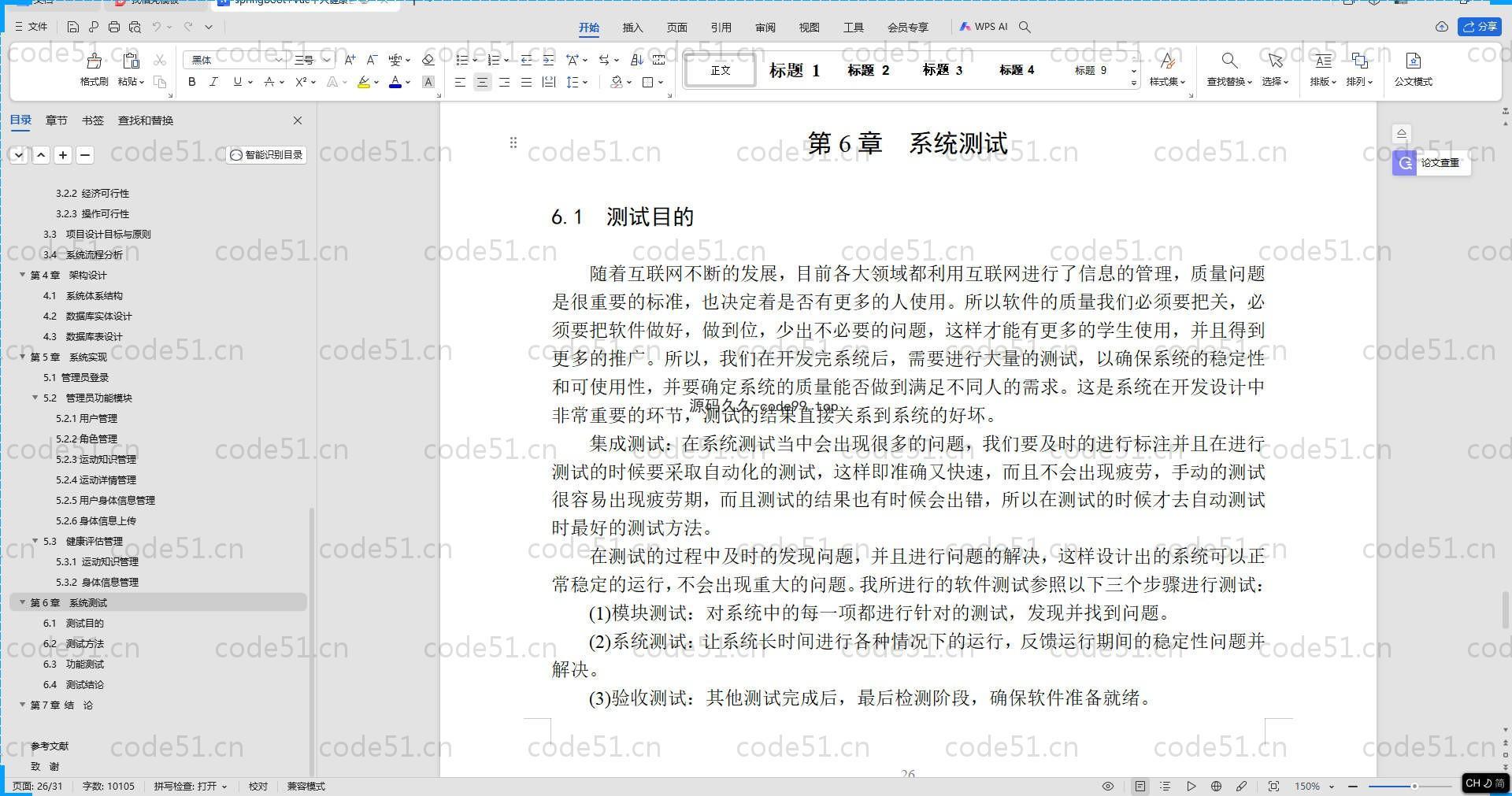Toggle right text alignment
This screenshot has width=1512, height=796.
point(504,82)
